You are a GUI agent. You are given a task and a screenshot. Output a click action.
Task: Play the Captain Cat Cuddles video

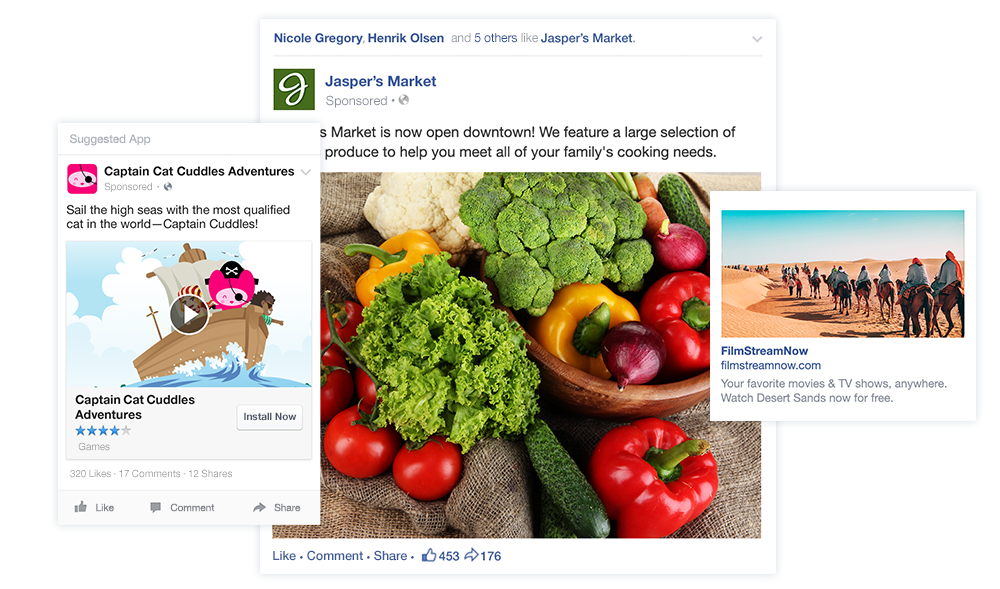click(x=189, y=314)
